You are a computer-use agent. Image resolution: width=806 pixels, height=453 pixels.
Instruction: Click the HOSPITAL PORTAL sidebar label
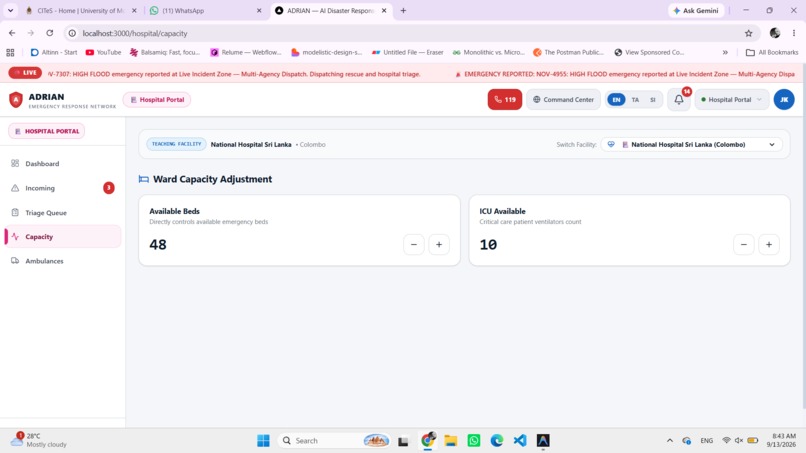tap(47, 131)
